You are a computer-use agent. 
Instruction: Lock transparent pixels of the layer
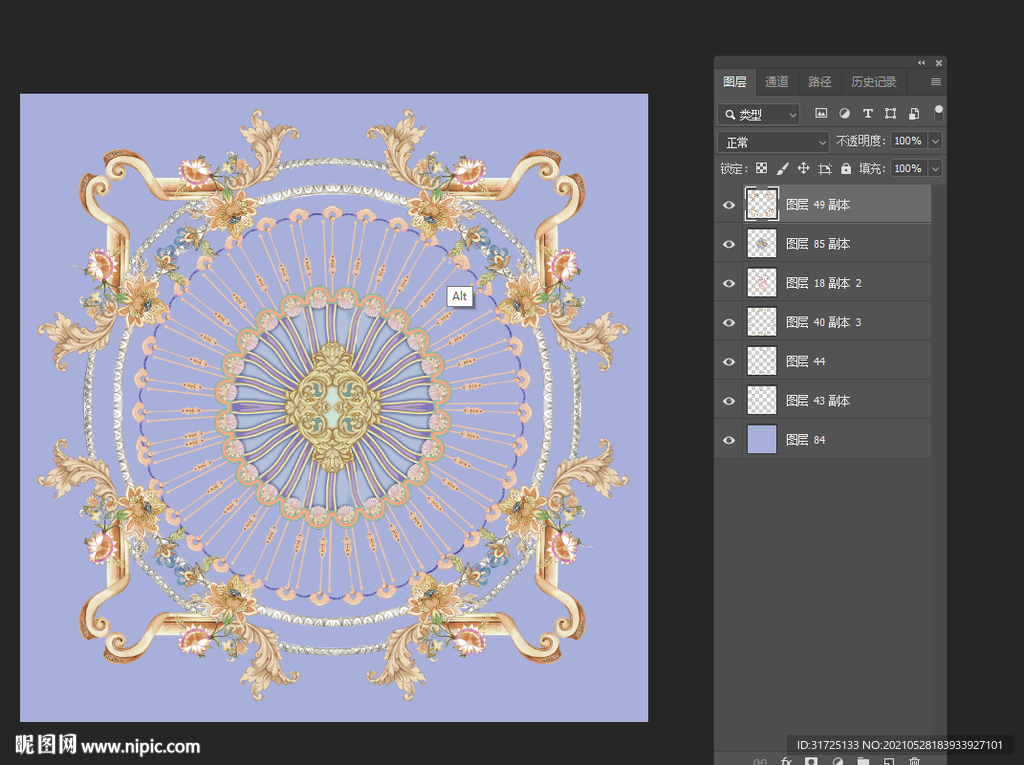[761, 169]
